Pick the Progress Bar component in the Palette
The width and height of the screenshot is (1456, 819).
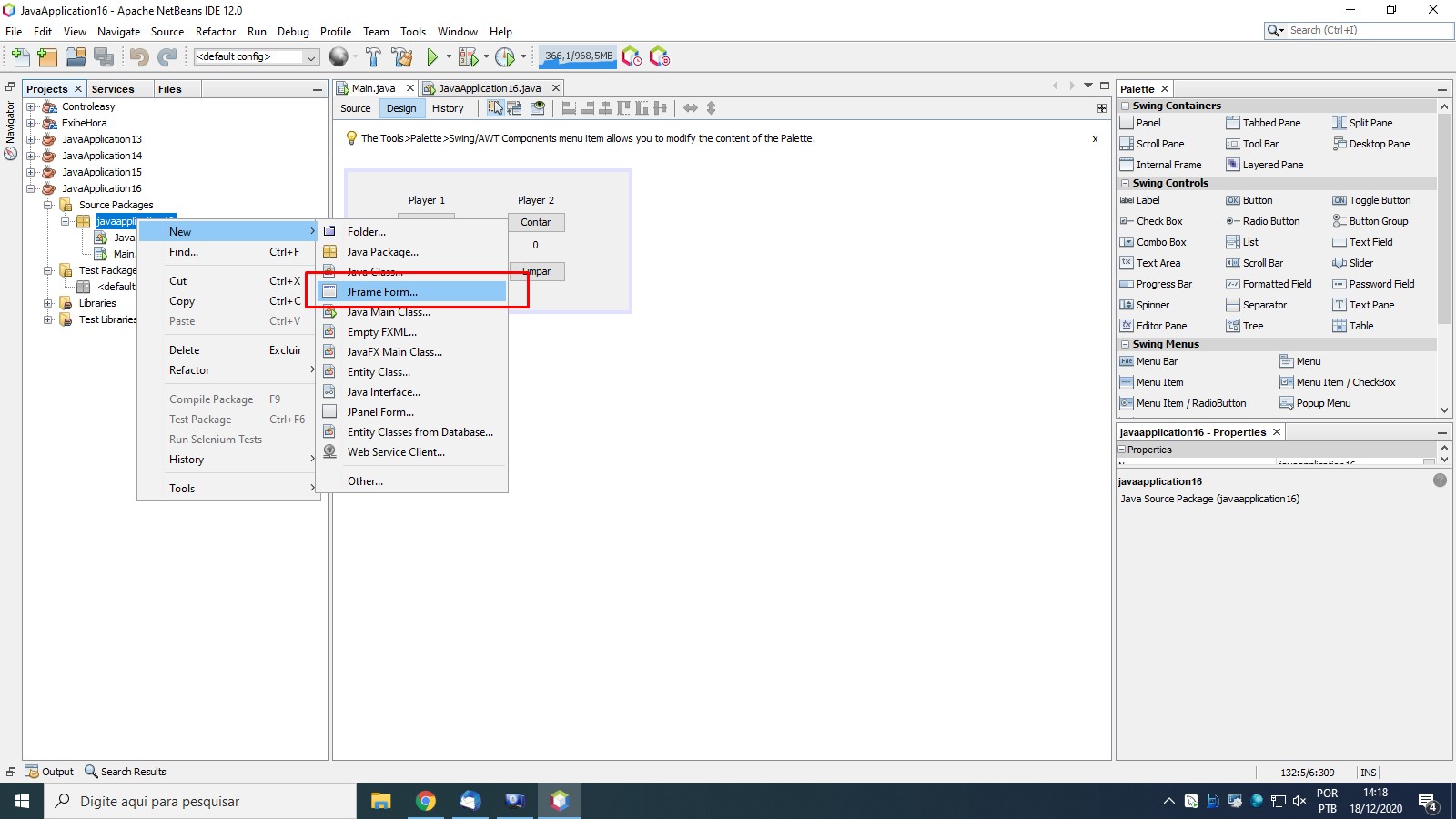[x=1156, y=284]
